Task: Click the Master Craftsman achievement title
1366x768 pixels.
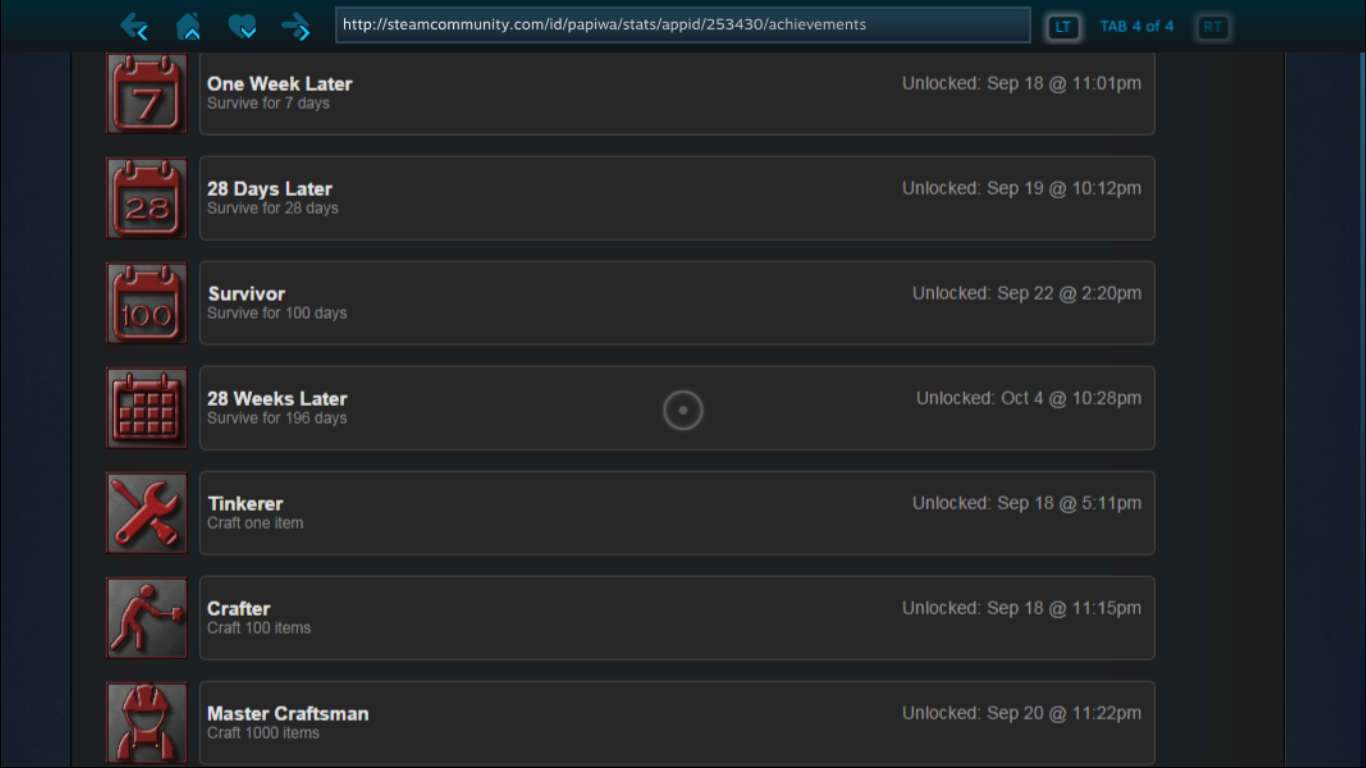Action: pyautogui.click(x=288, y=714)
